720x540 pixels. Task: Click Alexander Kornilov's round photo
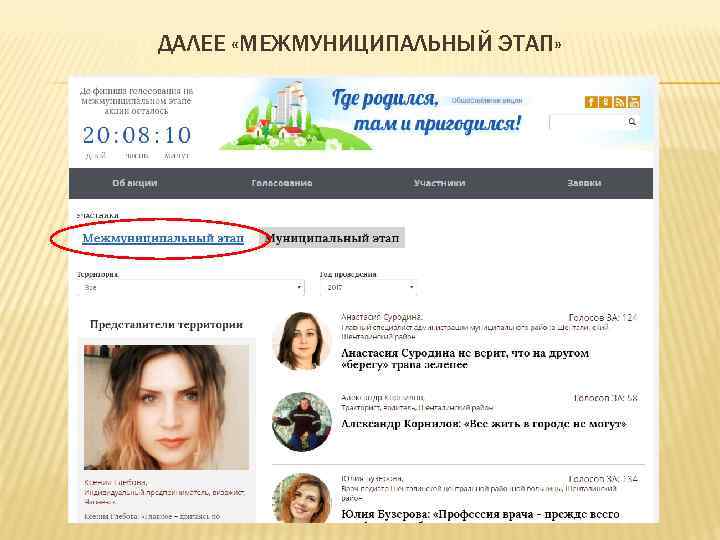click(302, 422)
